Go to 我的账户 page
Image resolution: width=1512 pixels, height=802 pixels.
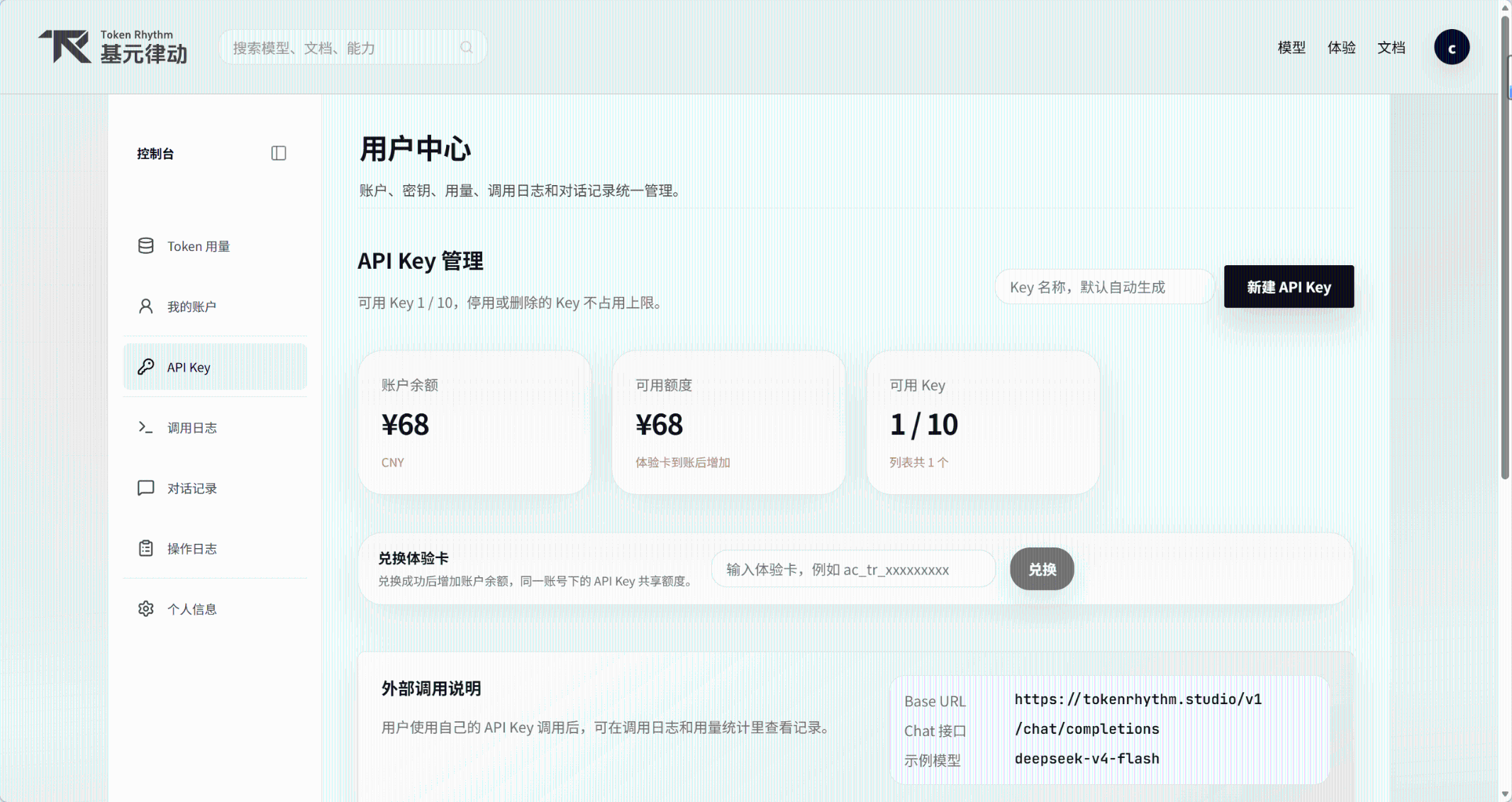coord(215,306)
